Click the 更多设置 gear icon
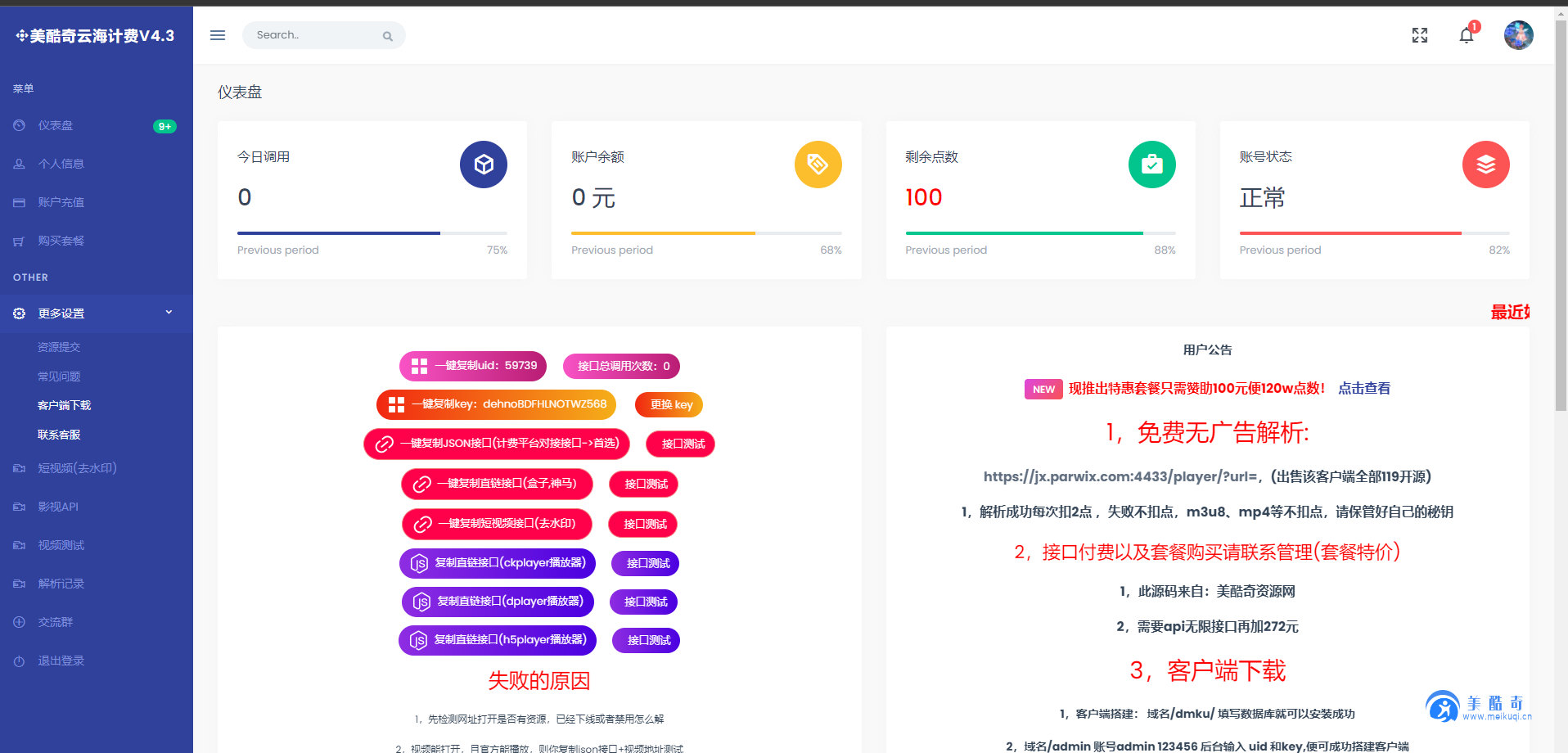This screenshot has width=1568, height=753. click(x=19, y=313)
